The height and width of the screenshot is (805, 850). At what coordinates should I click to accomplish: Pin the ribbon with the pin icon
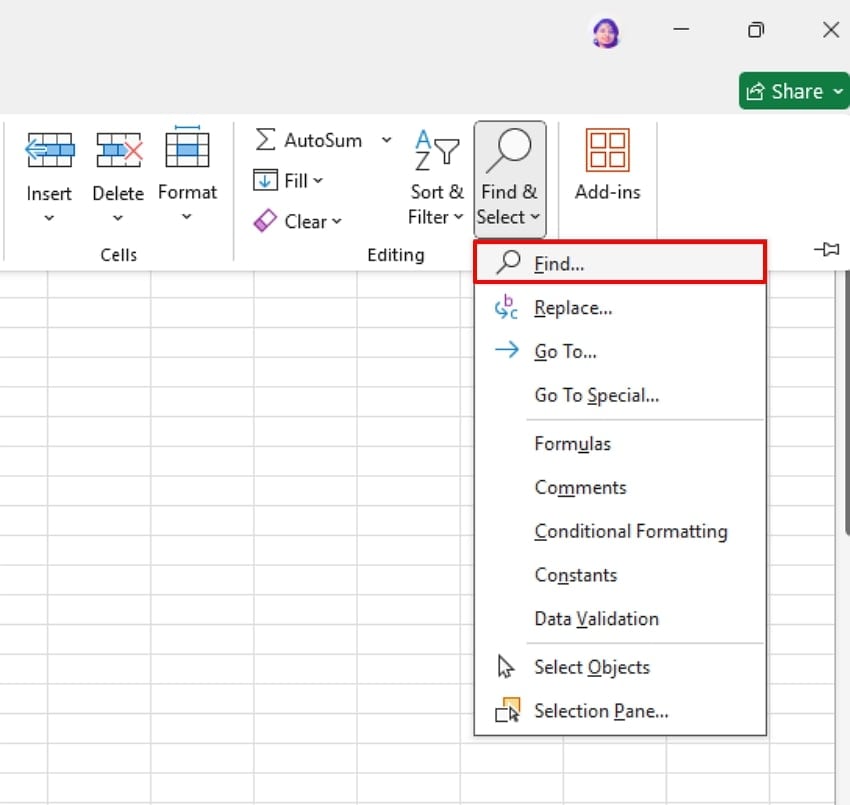(x=827, y=249)
